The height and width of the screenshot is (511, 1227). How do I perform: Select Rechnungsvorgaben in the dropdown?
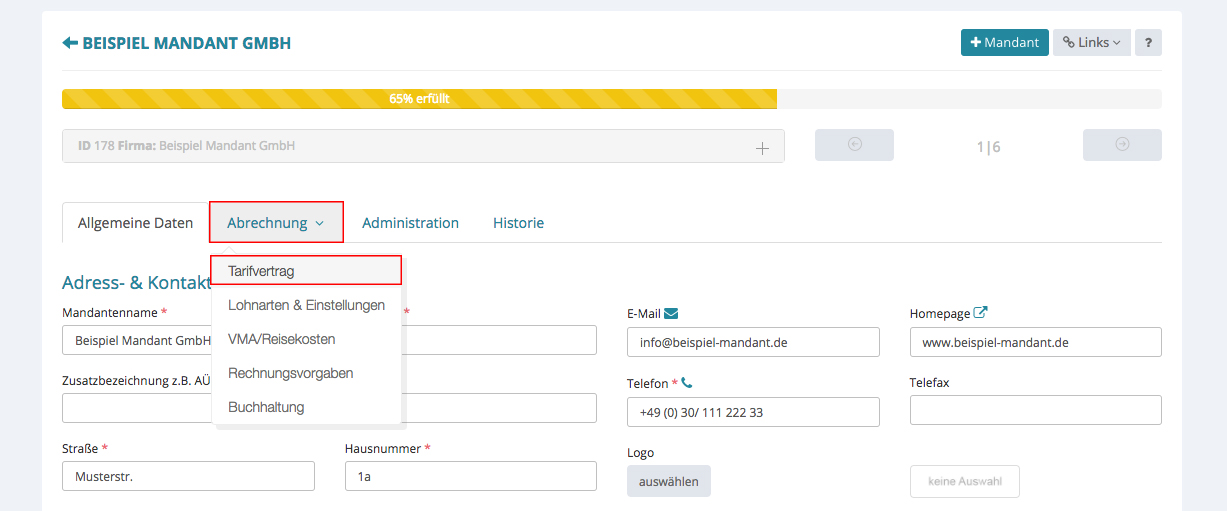point(290,373)
